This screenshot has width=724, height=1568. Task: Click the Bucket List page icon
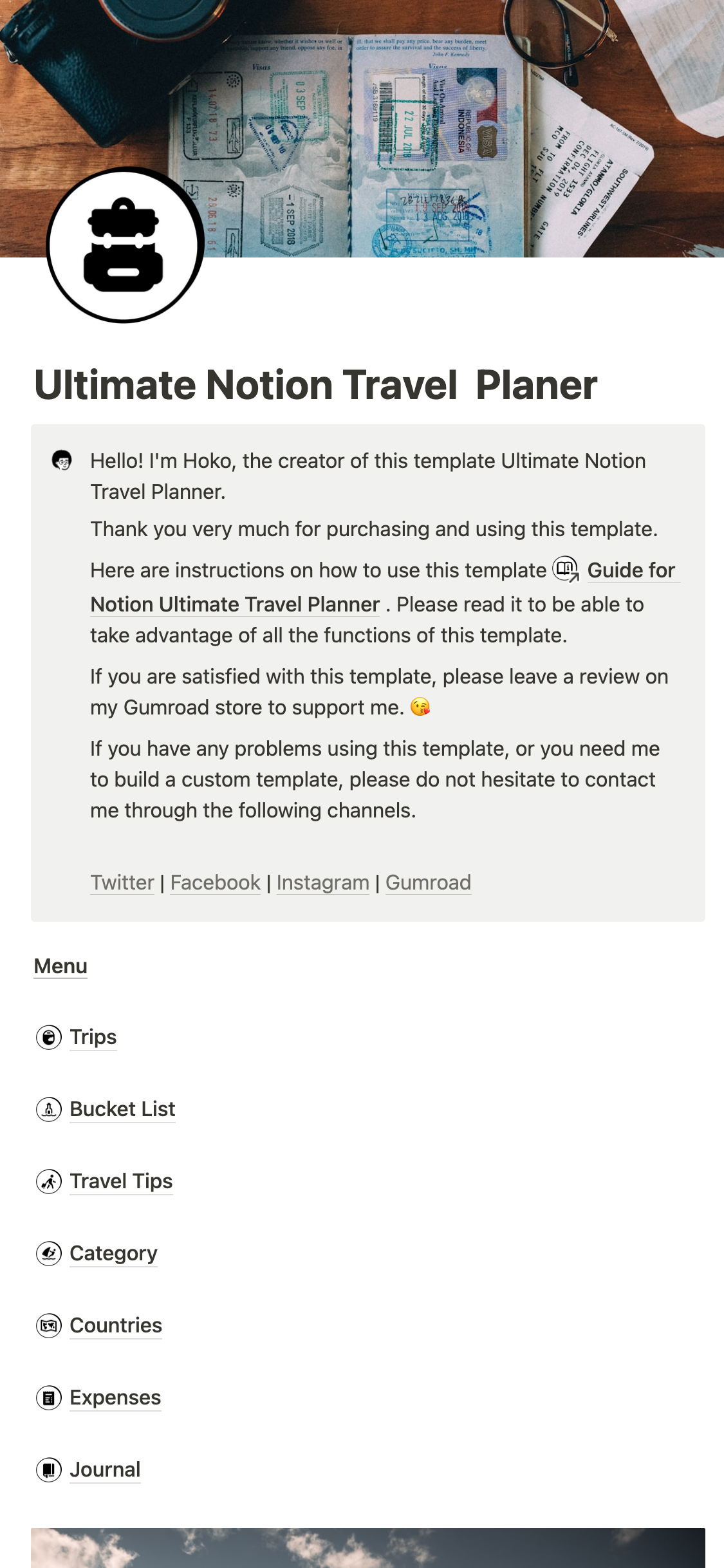(x=49, y=1110)
